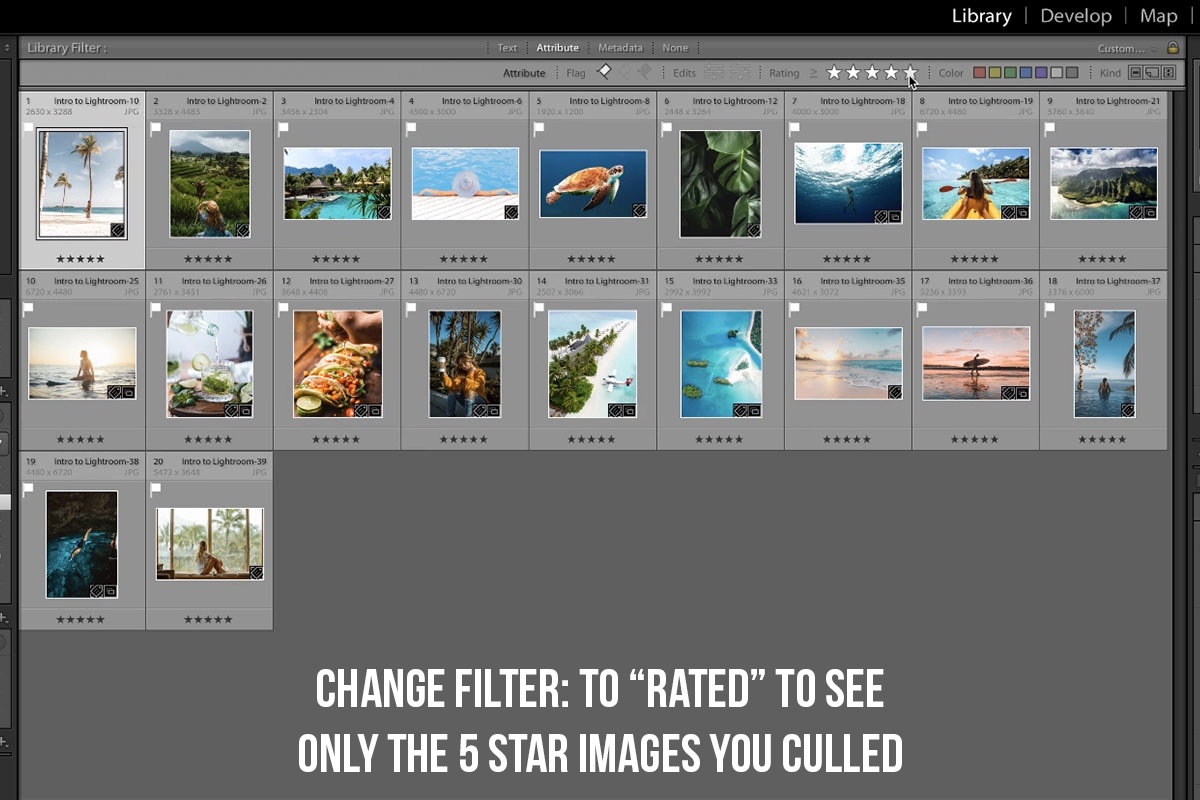Filter by blue color label

(x=1026, y=73)
